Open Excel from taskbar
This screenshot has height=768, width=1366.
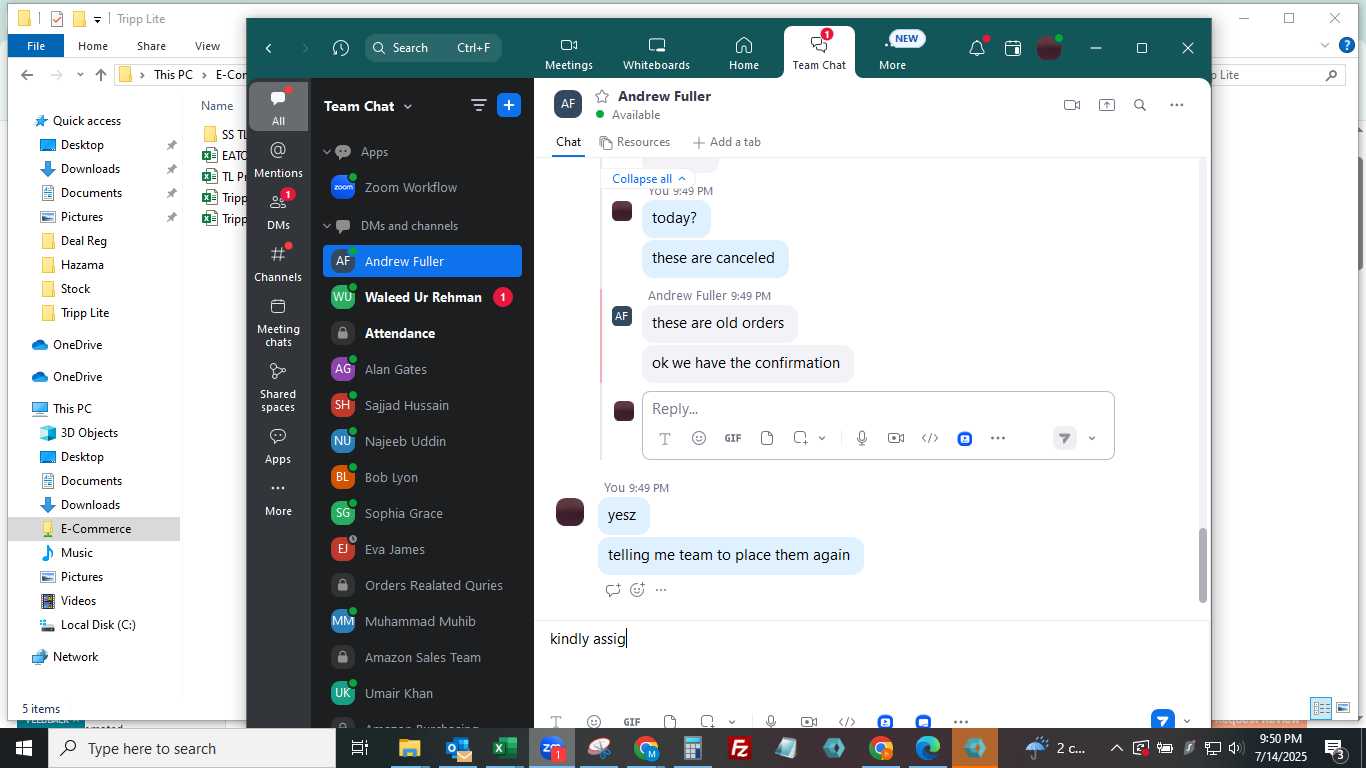pos(505,748)
